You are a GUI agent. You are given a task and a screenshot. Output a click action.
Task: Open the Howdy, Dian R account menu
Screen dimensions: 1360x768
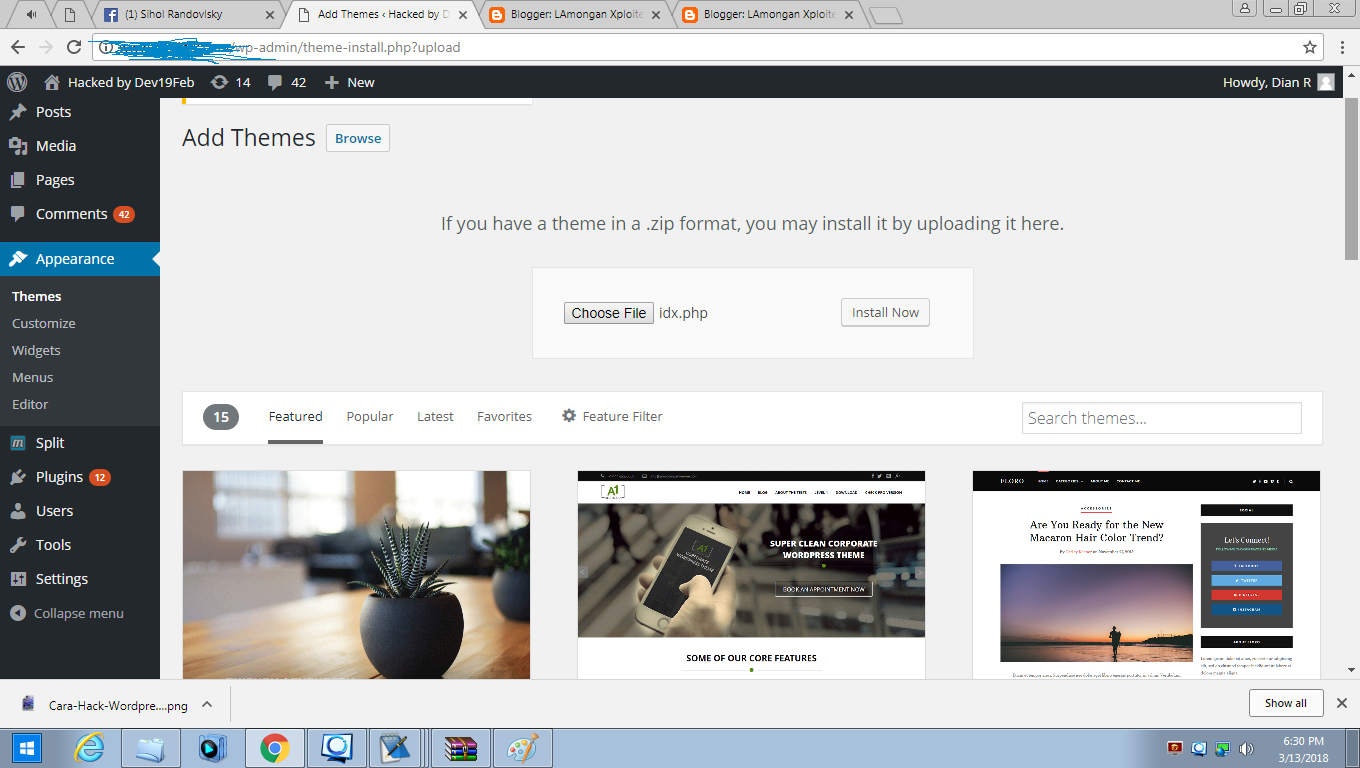pyautogui.click(x=1270, y=82)
